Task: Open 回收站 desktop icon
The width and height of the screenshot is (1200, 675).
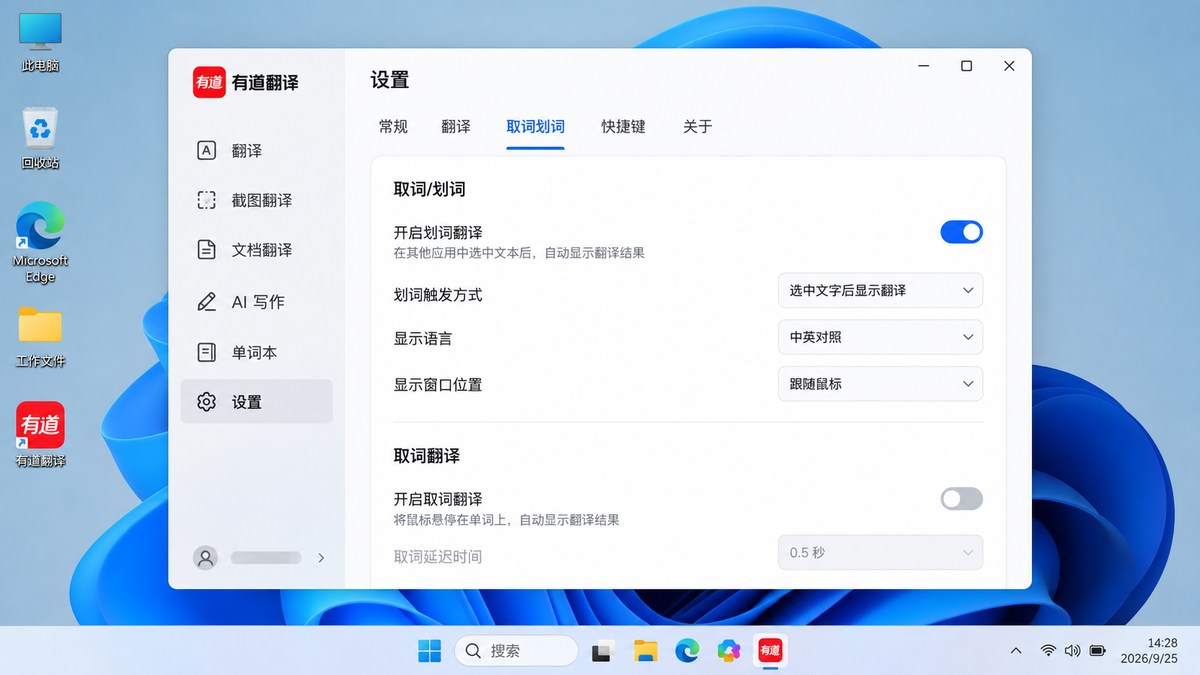Action: (x=40, y=139)
